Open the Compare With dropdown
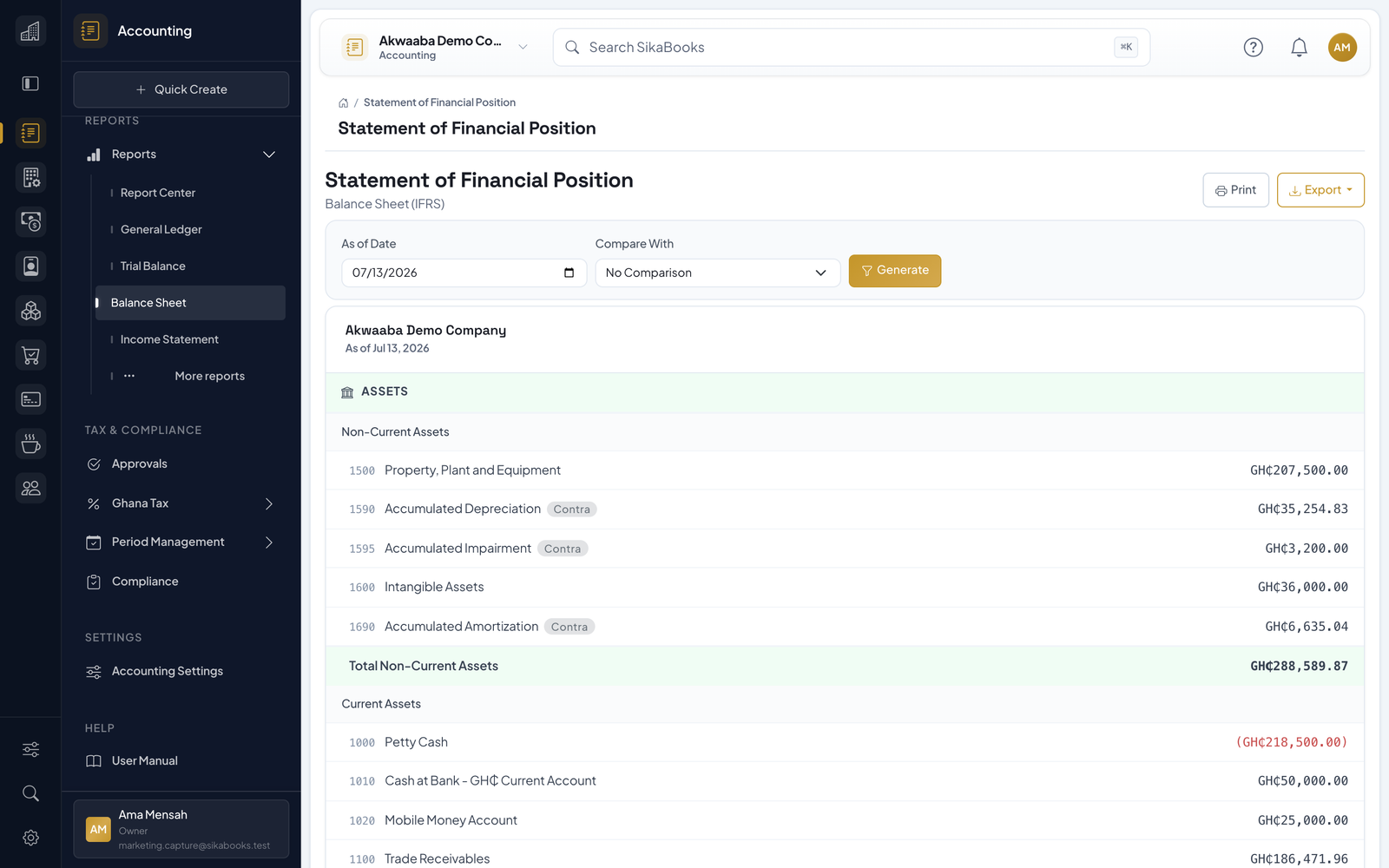Image resolution: width=1389 pixels, height=868 pixels. 717,273
